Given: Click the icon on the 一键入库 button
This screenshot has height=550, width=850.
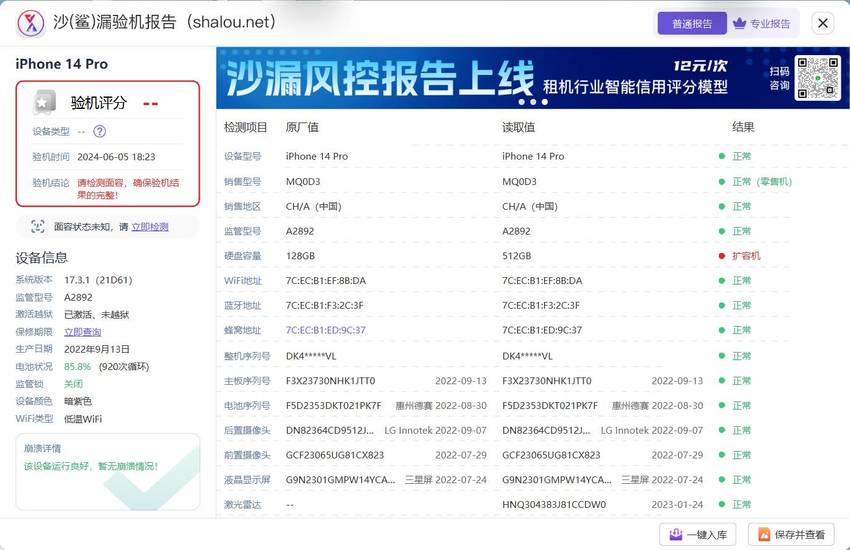Looking at the screenshot, I should point(675,534).
